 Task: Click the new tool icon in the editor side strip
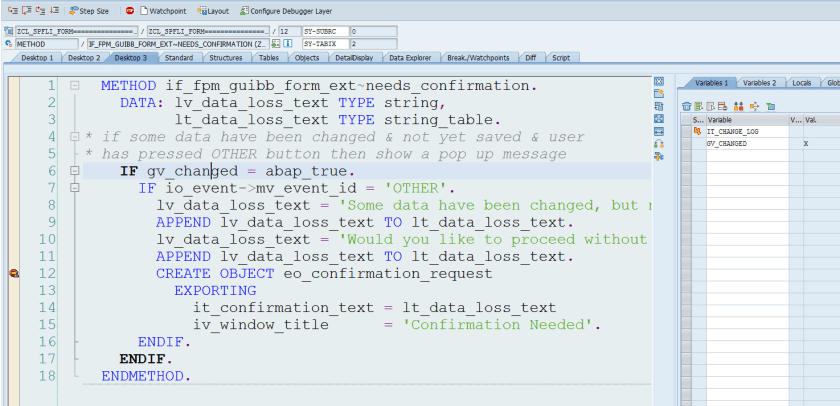tap(659, 94)
